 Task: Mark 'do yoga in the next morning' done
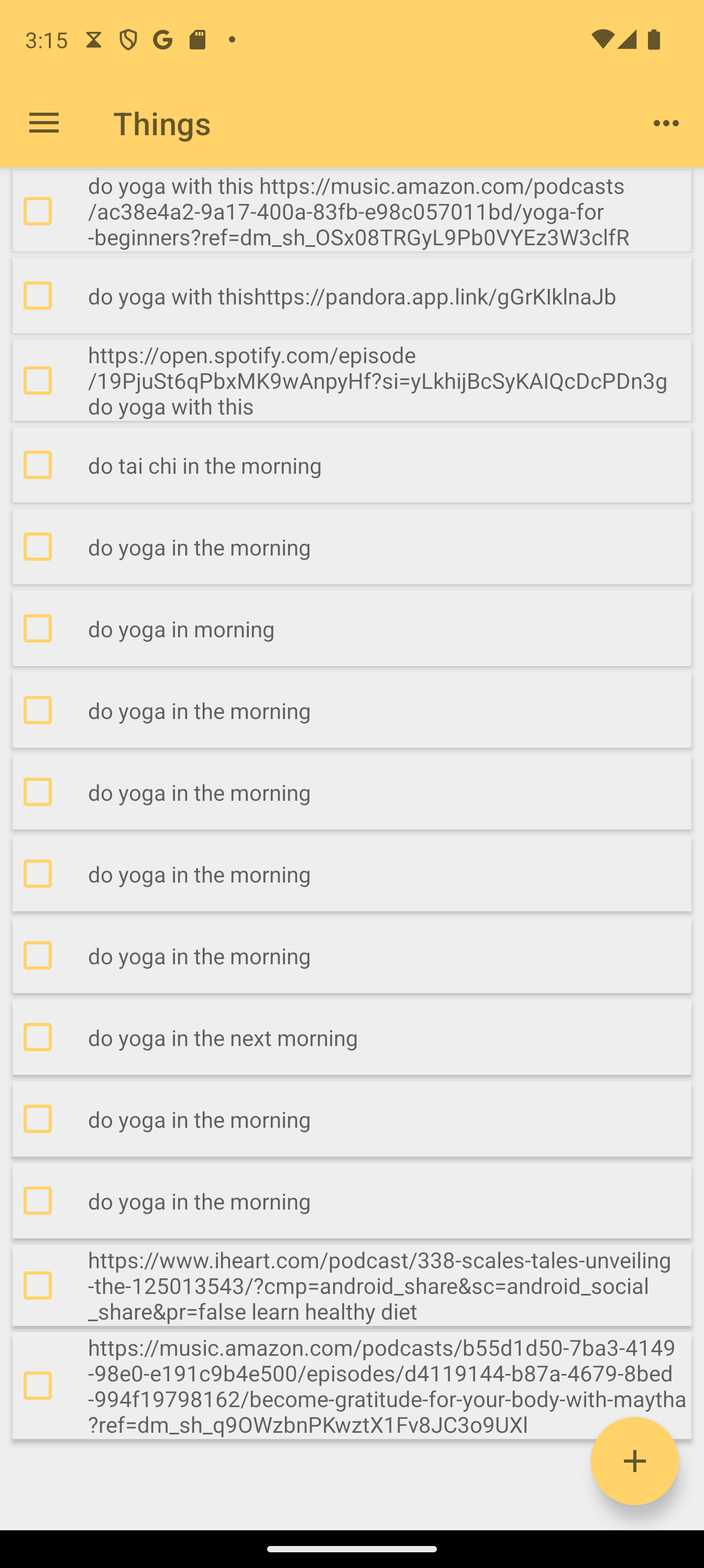pyautogui.click(x=38, y=1037)
